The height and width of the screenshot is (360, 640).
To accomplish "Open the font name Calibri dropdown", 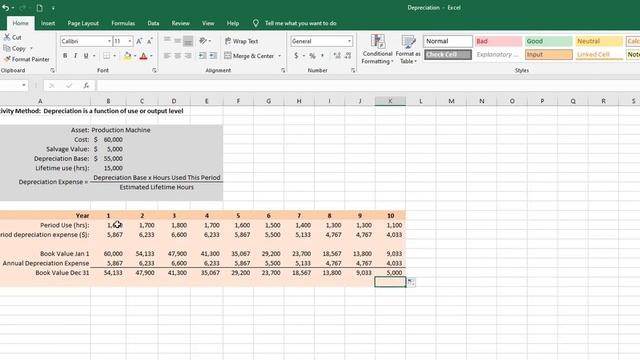I will 109,41.
